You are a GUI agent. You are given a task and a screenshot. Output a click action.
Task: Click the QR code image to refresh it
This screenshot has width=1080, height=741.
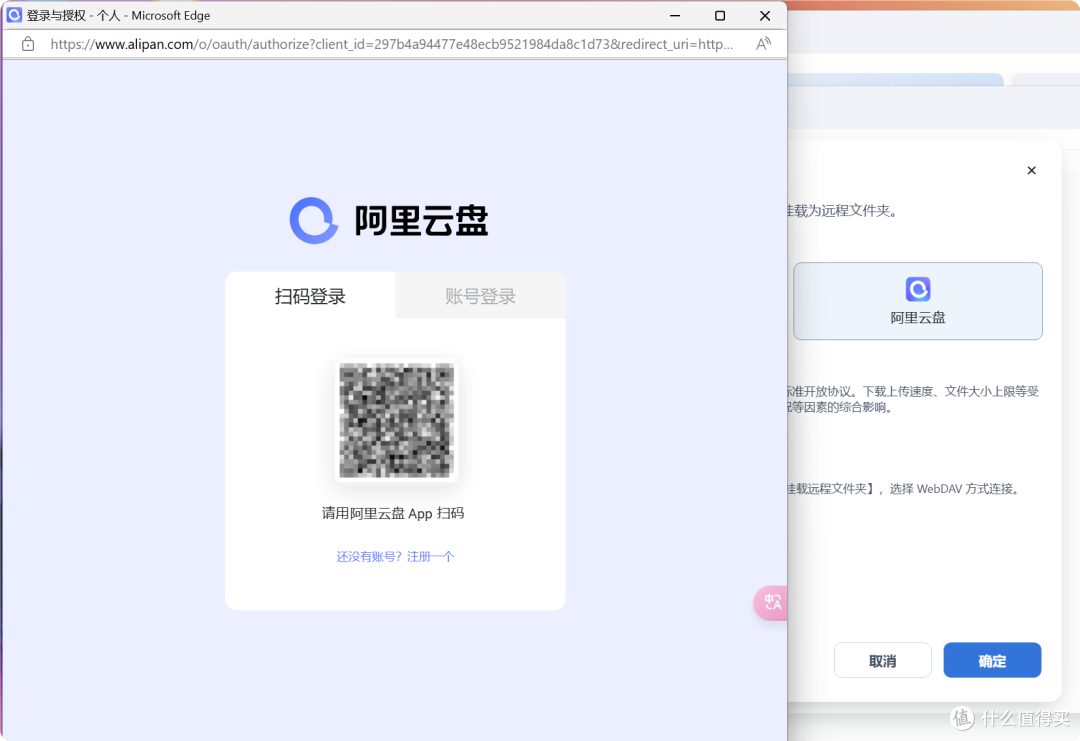tap(395, 420)
